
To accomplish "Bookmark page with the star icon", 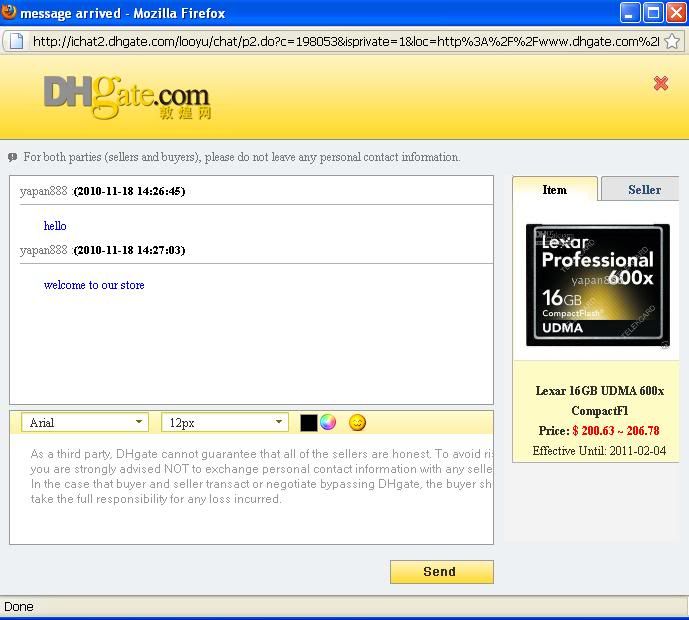I will point(672,42).
